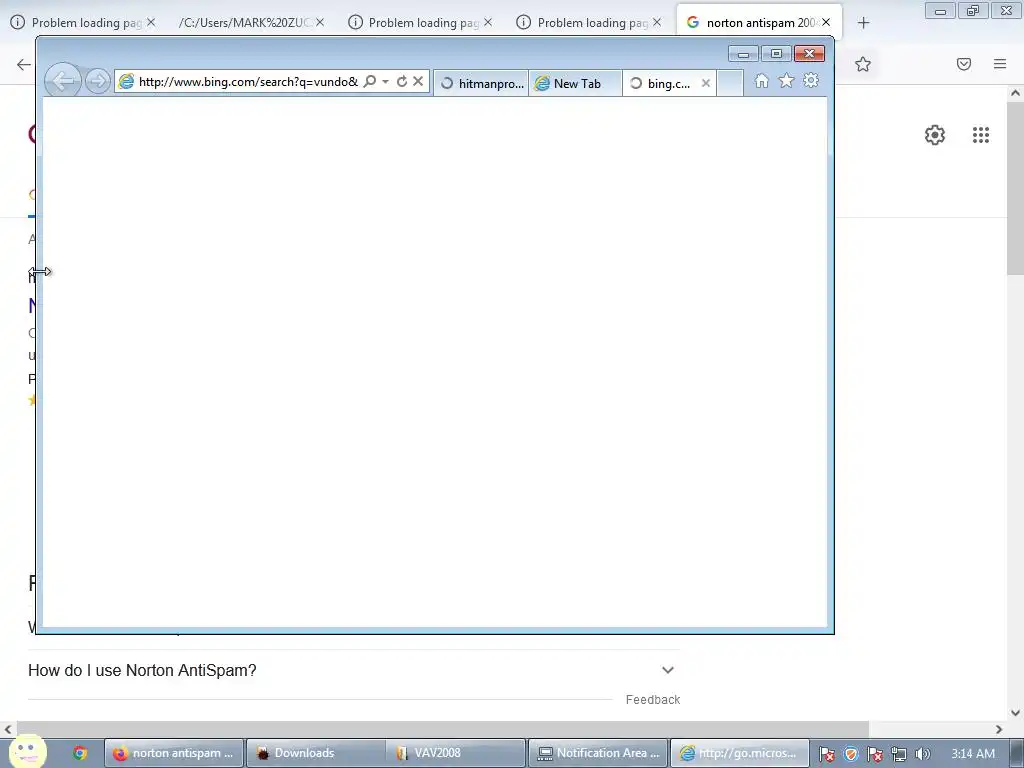Expand How do I use Norton AntiSpam question
This screenshot has width=1024, height=768.
667,670
